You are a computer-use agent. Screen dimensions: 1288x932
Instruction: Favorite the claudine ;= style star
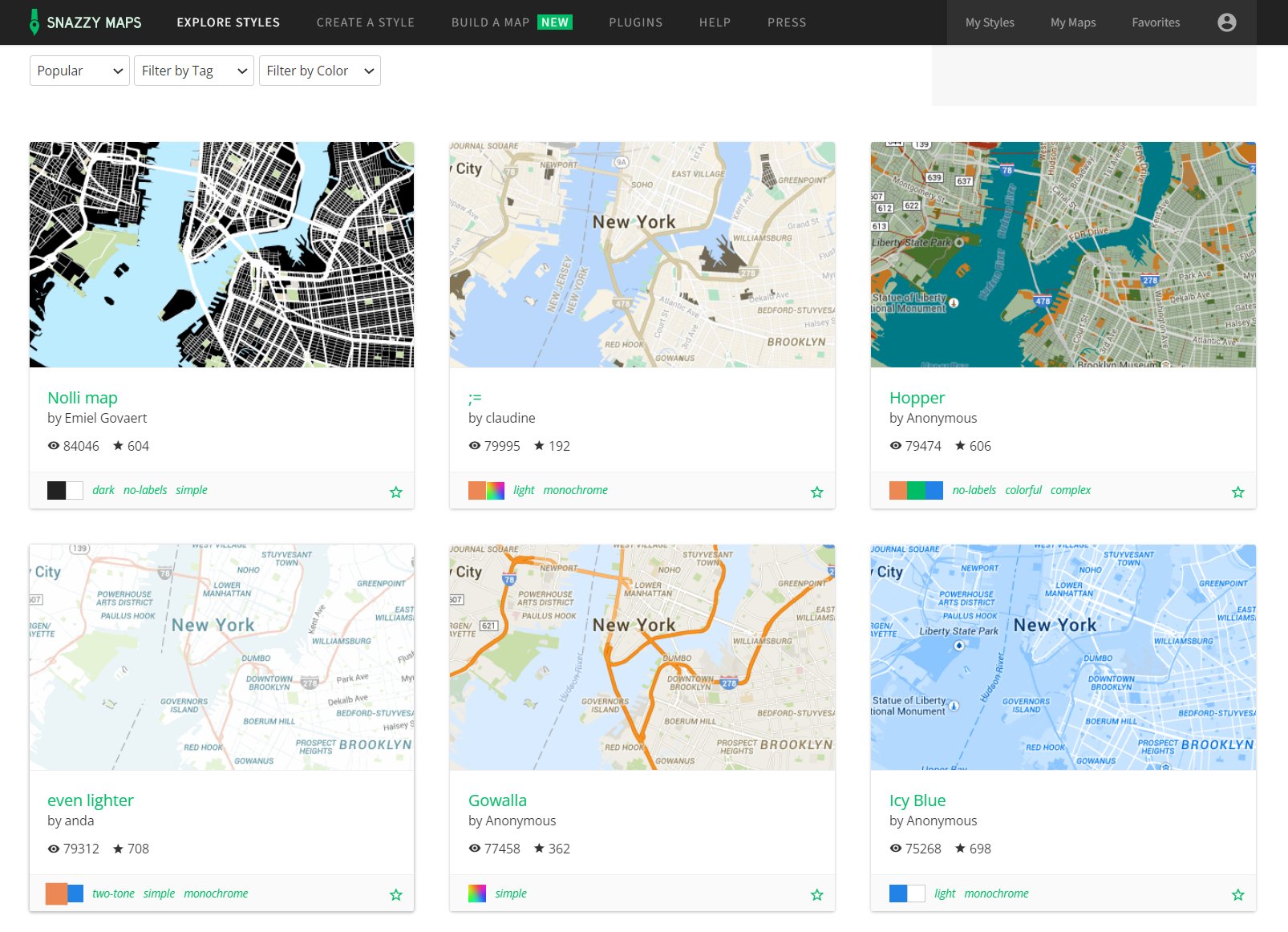817,492
